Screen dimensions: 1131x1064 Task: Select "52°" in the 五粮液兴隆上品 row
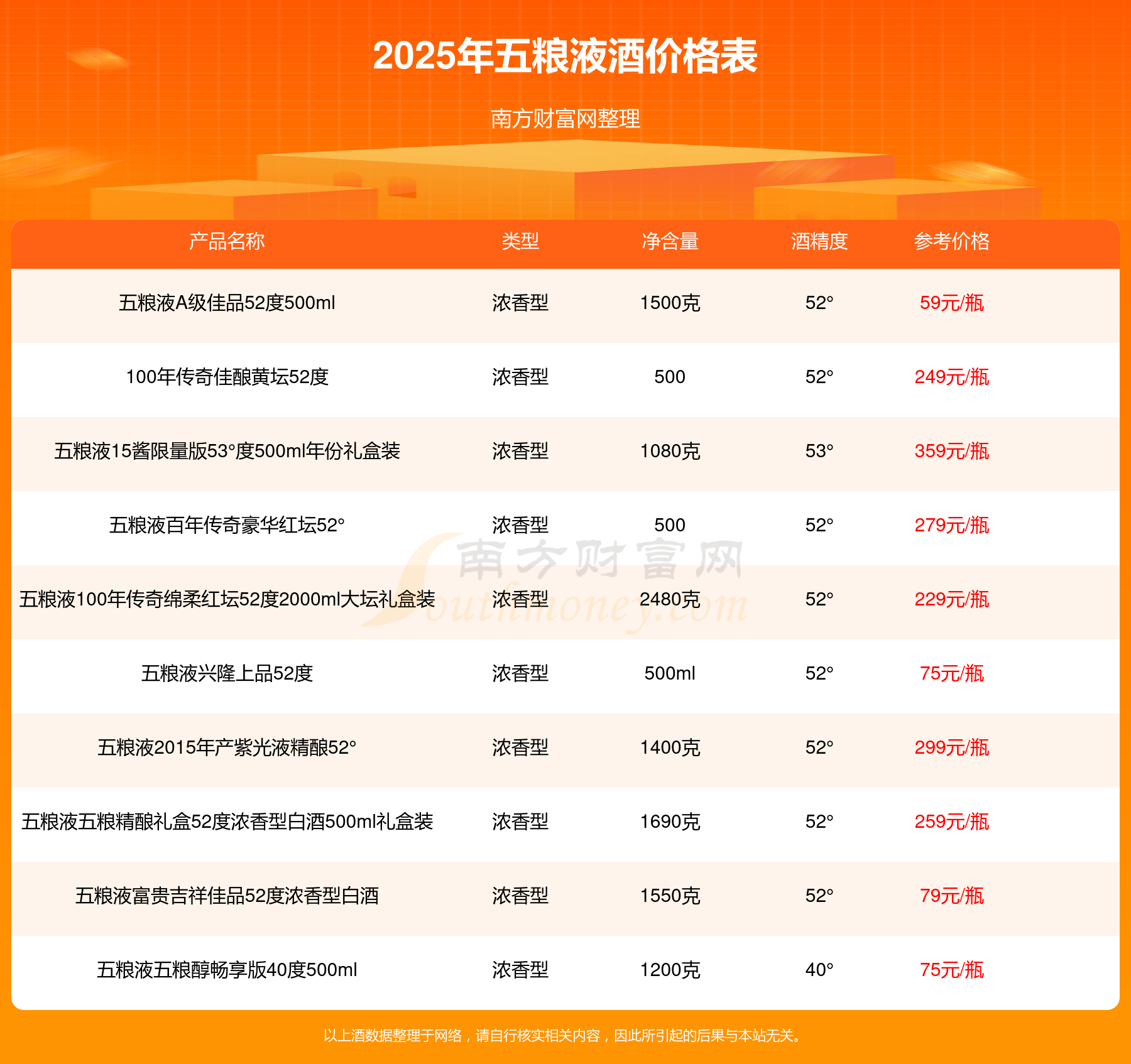pos(819,673)
